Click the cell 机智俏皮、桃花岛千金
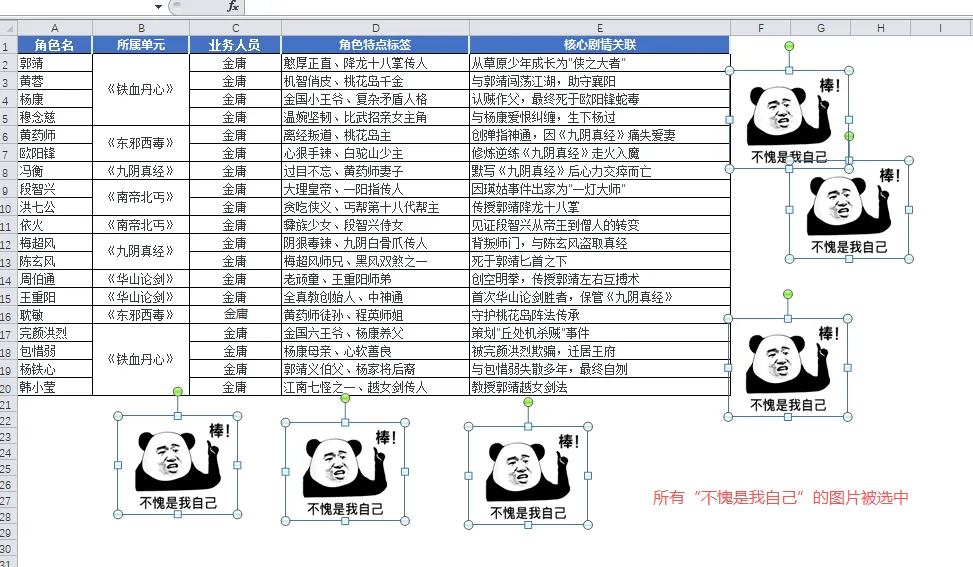The height and width of the screenshot is (567, 973). pyautogui.click(x=375, y=81)
